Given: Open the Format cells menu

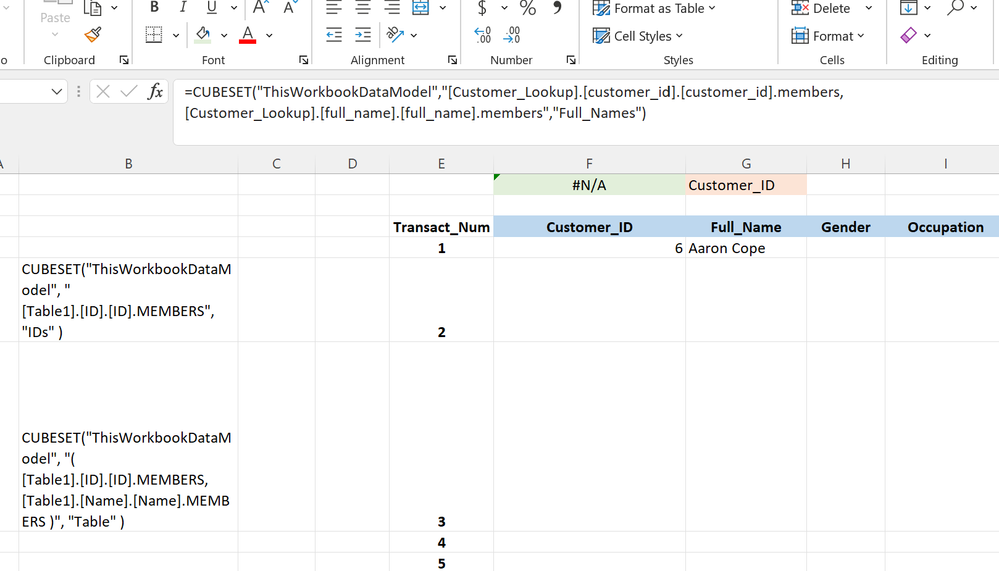Looking at the screenshot, I should pos(828,36).
